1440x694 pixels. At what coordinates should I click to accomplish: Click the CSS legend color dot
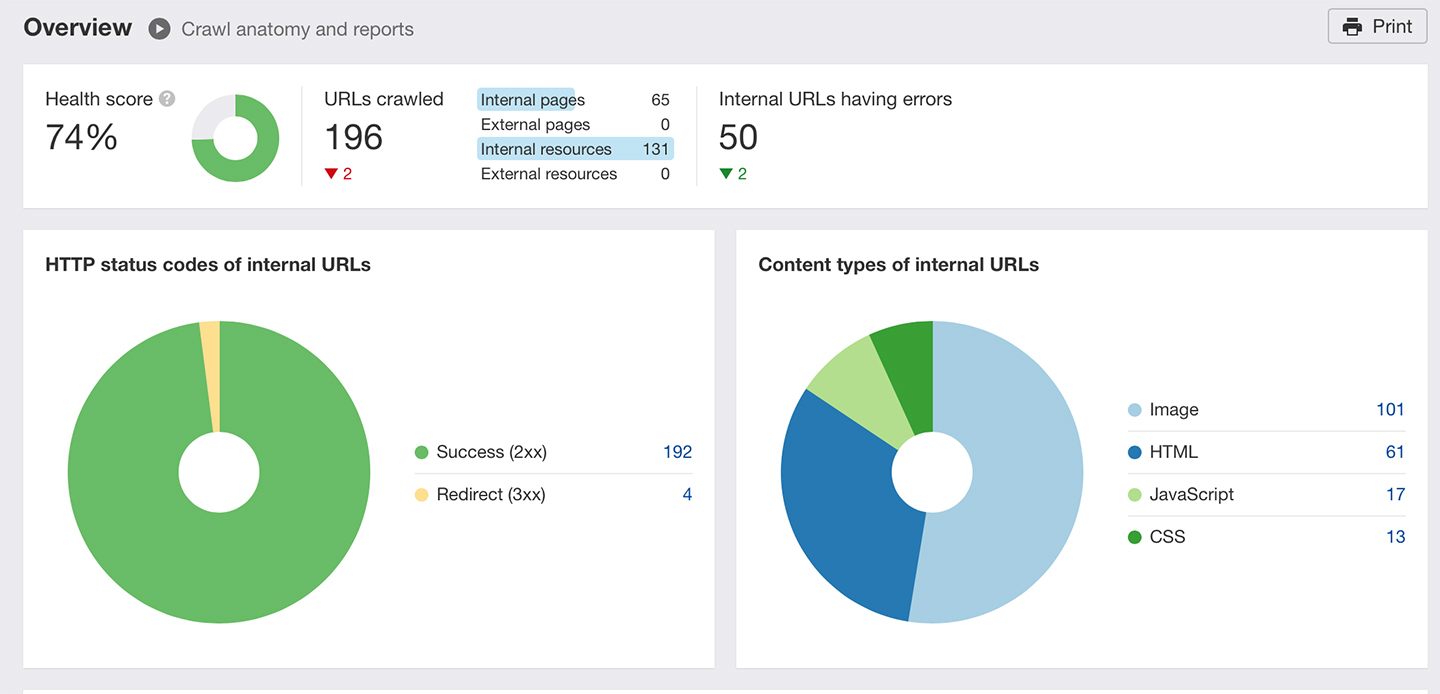[1135, 537]
